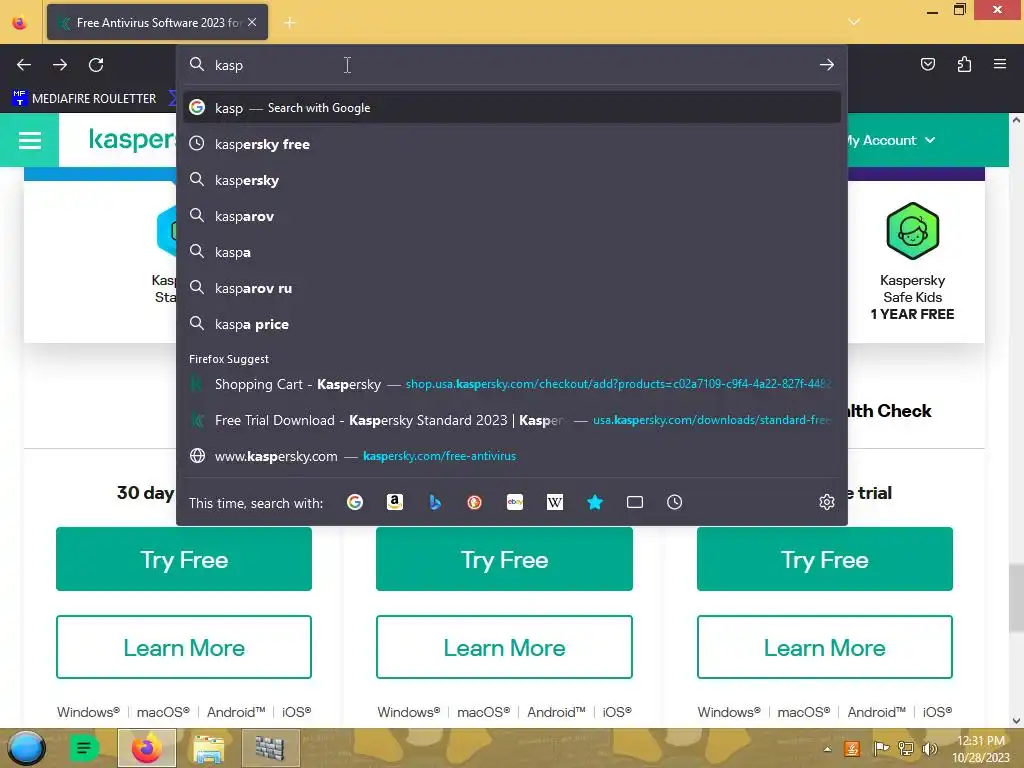Open a new tab with the plus button

(290, 23)
